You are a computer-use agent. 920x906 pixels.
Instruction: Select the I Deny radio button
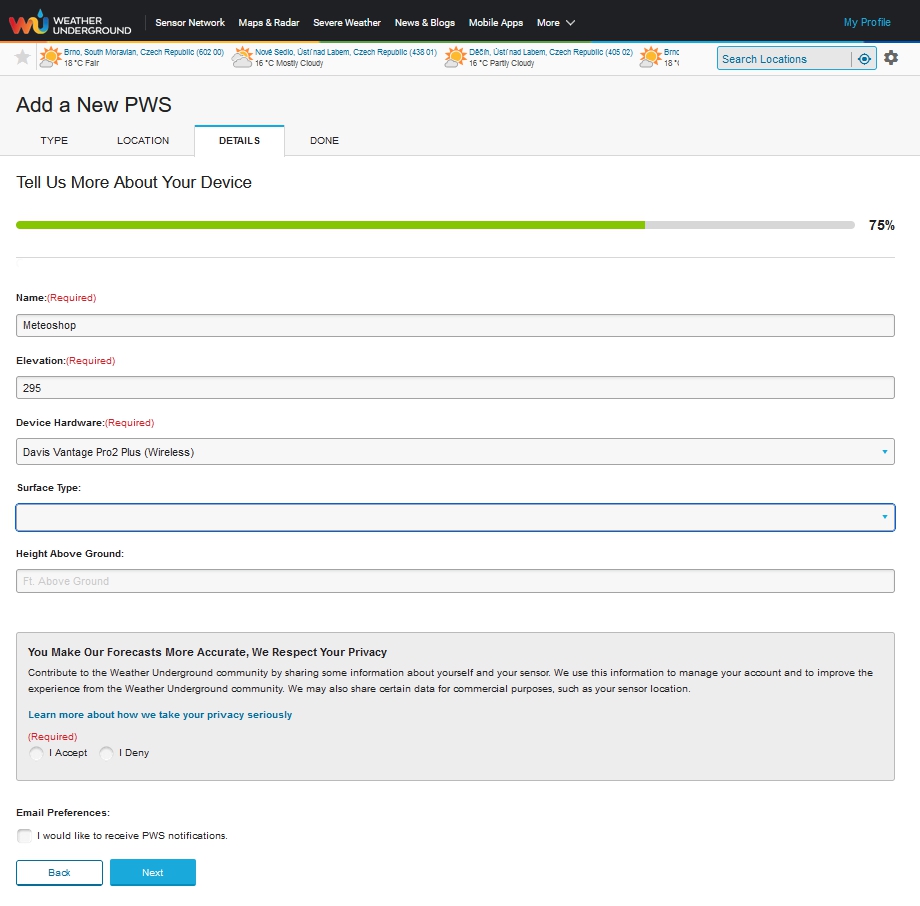pos(107,753)
